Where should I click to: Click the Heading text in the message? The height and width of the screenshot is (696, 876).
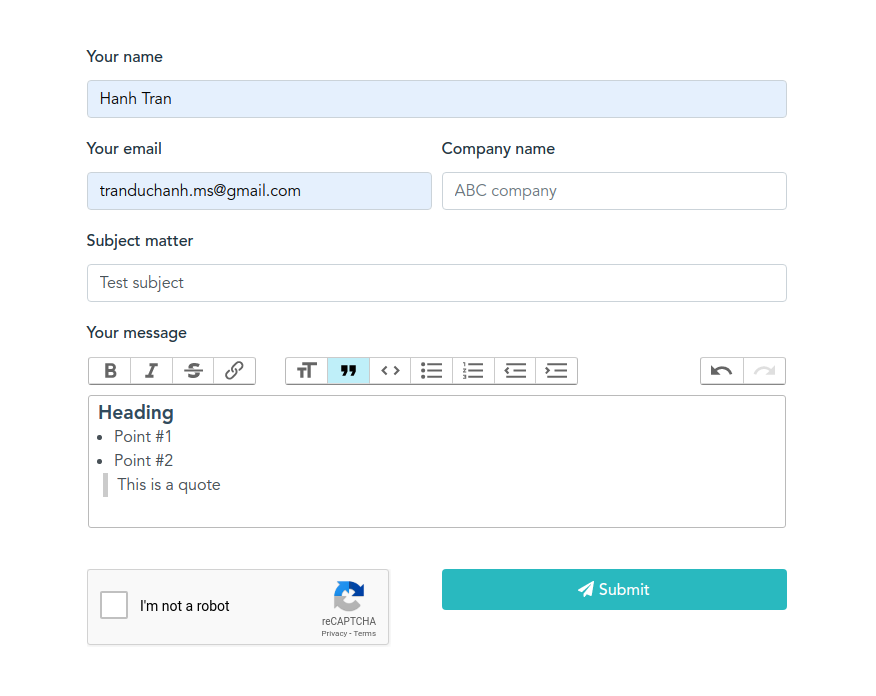click(136, 413)
